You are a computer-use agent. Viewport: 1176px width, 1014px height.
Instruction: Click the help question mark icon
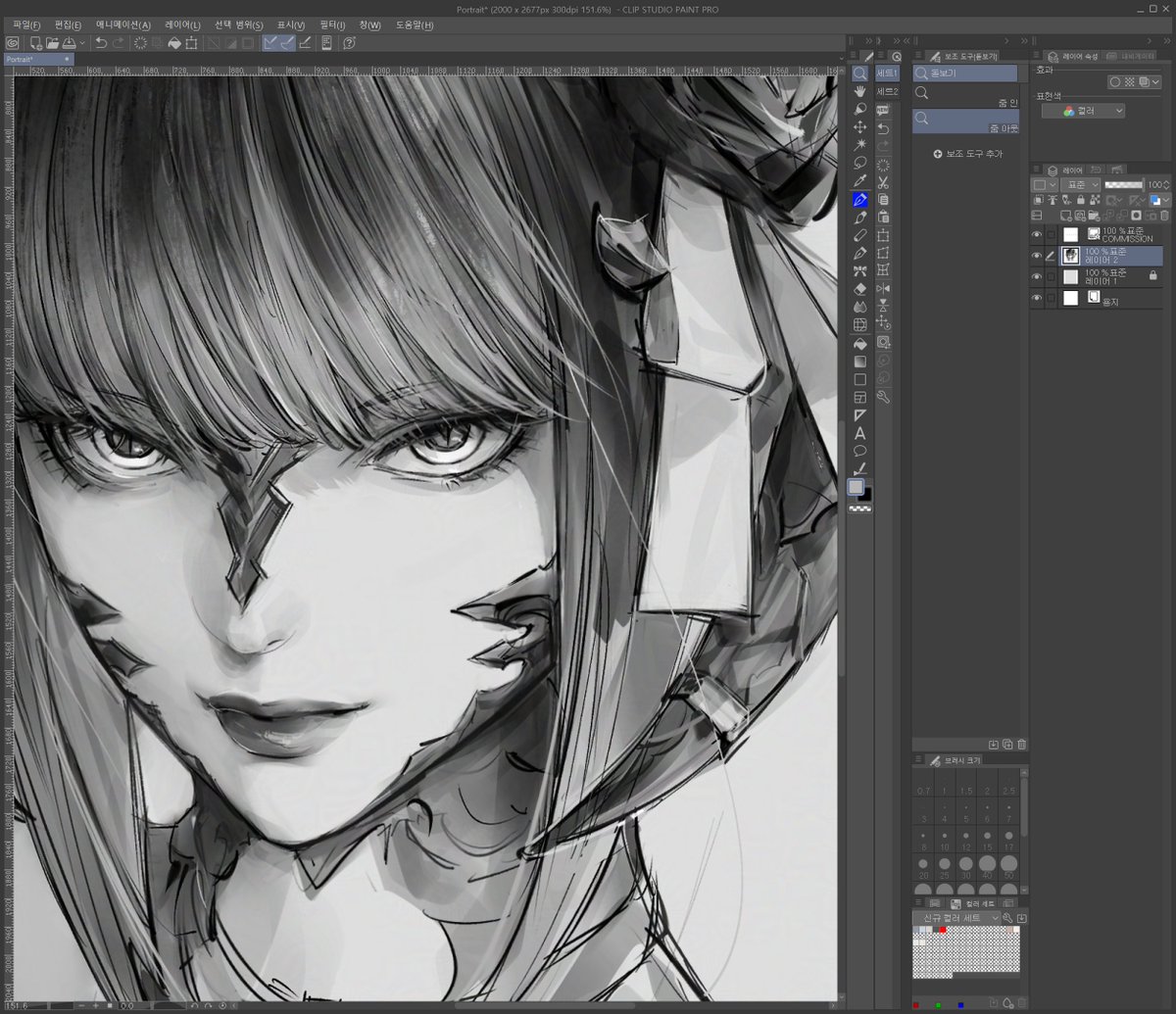click(349, 43)
